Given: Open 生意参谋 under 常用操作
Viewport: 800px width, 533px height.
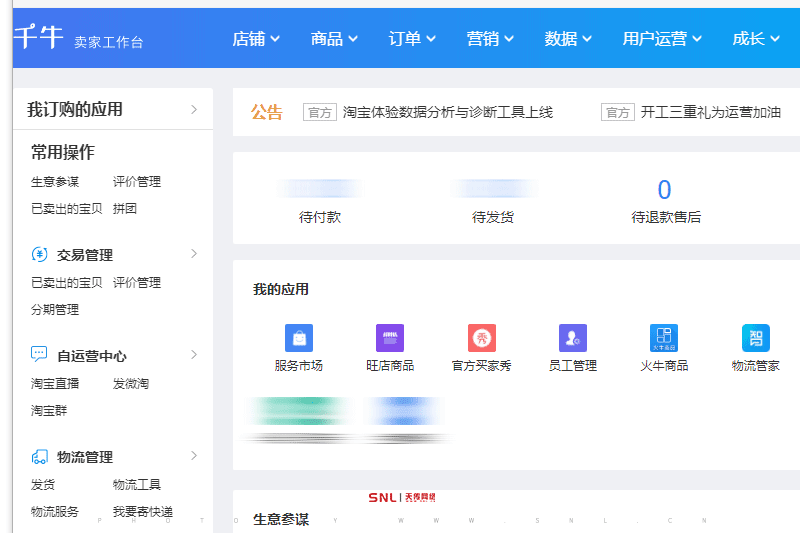Looking at the screenshot, I should pyautogui.click(x=55, y=182).
